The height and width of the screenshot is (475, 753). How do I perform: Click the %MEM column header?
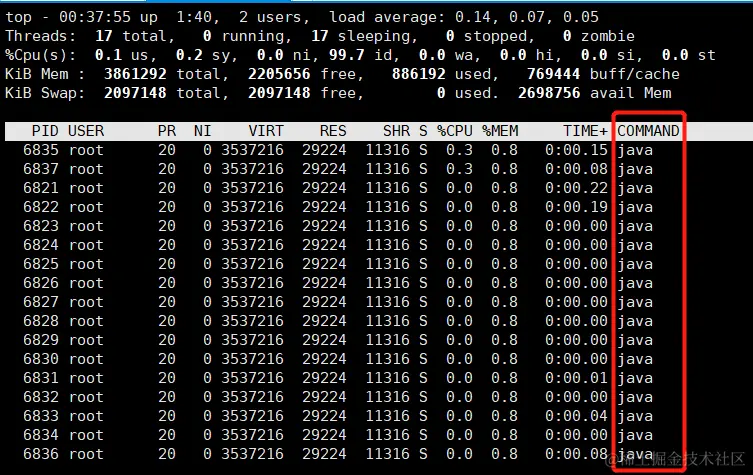point(500,131)
